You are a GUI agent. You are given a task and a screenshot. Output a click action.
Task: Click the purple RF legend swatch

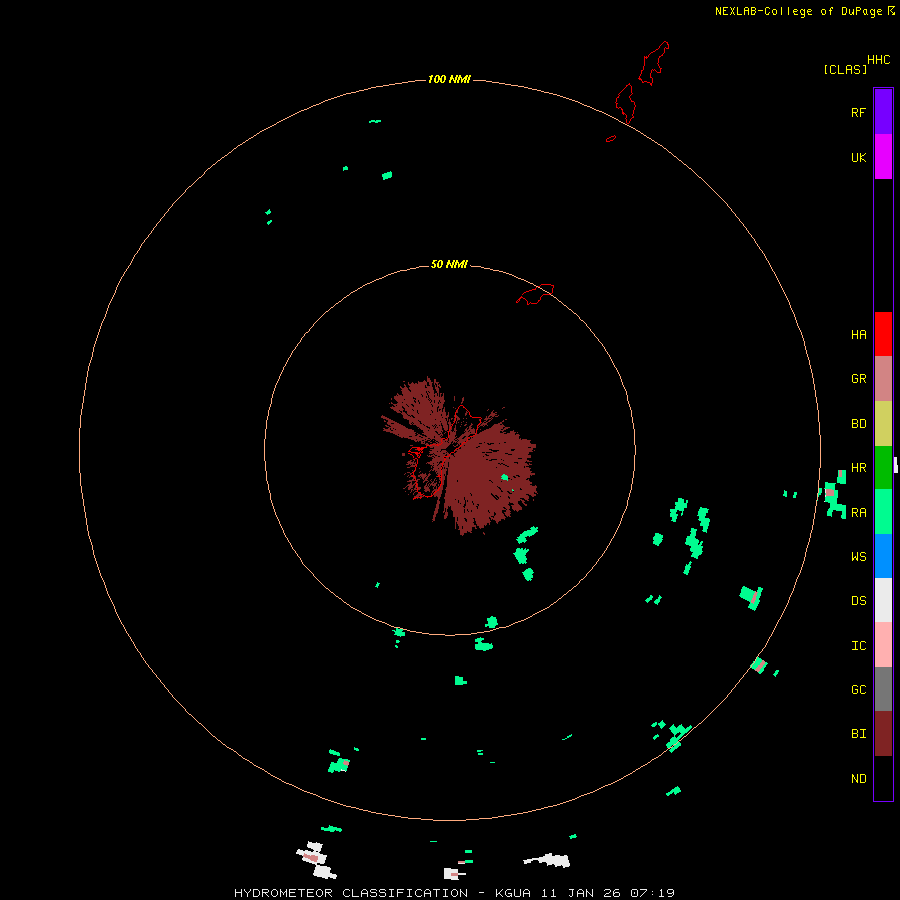(x=883, y=112)
